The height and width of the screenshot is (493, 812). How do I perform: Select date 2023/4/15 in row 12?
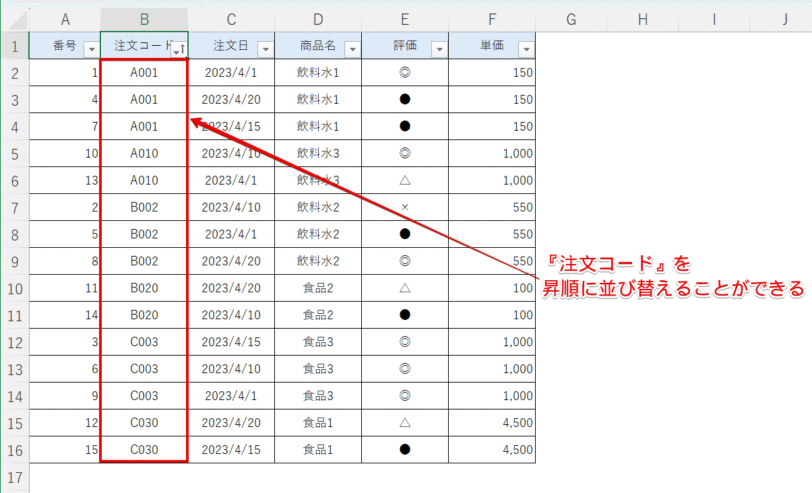[x=231, y=342]
